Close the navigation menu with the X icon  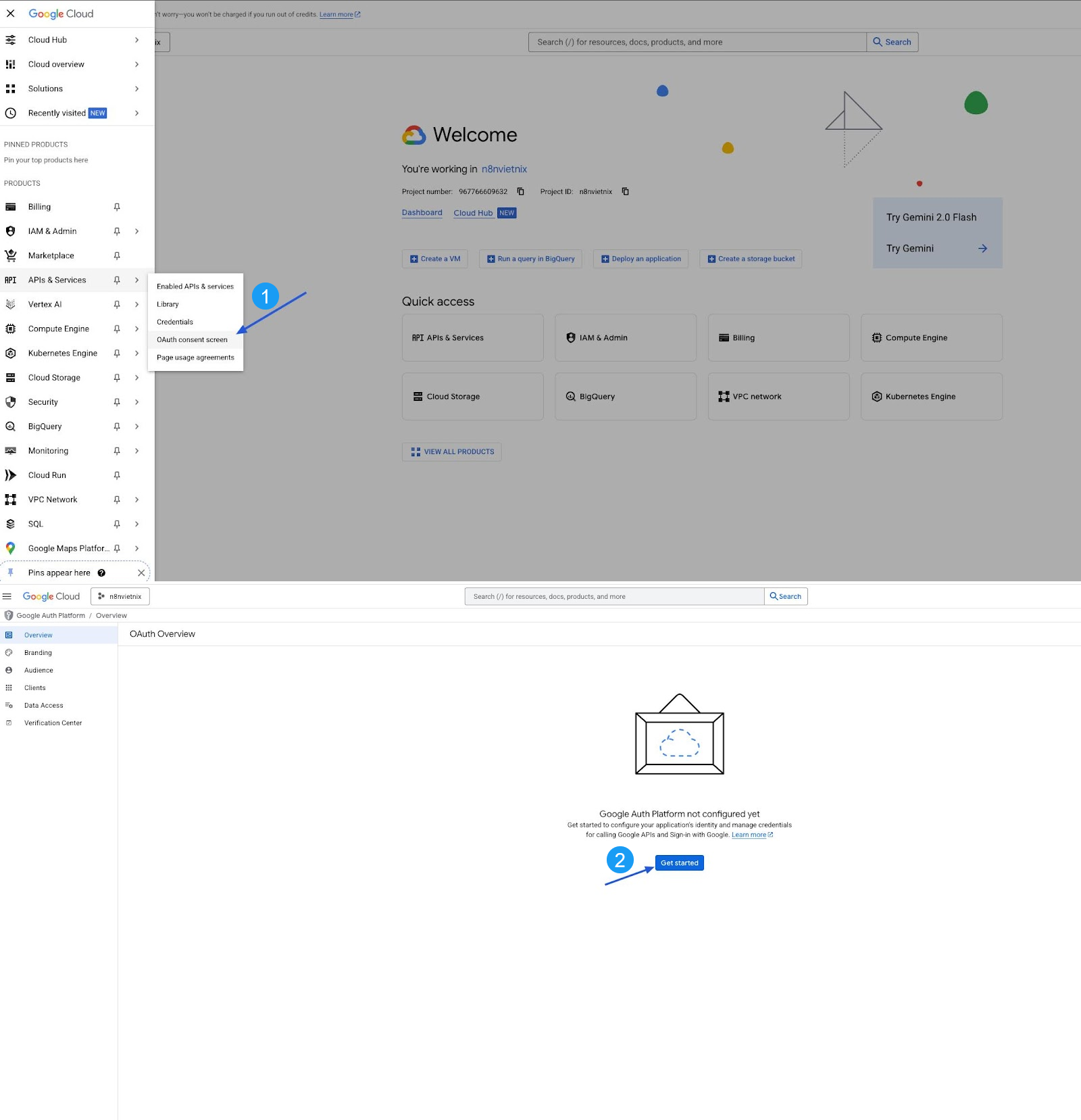[10, 14]
